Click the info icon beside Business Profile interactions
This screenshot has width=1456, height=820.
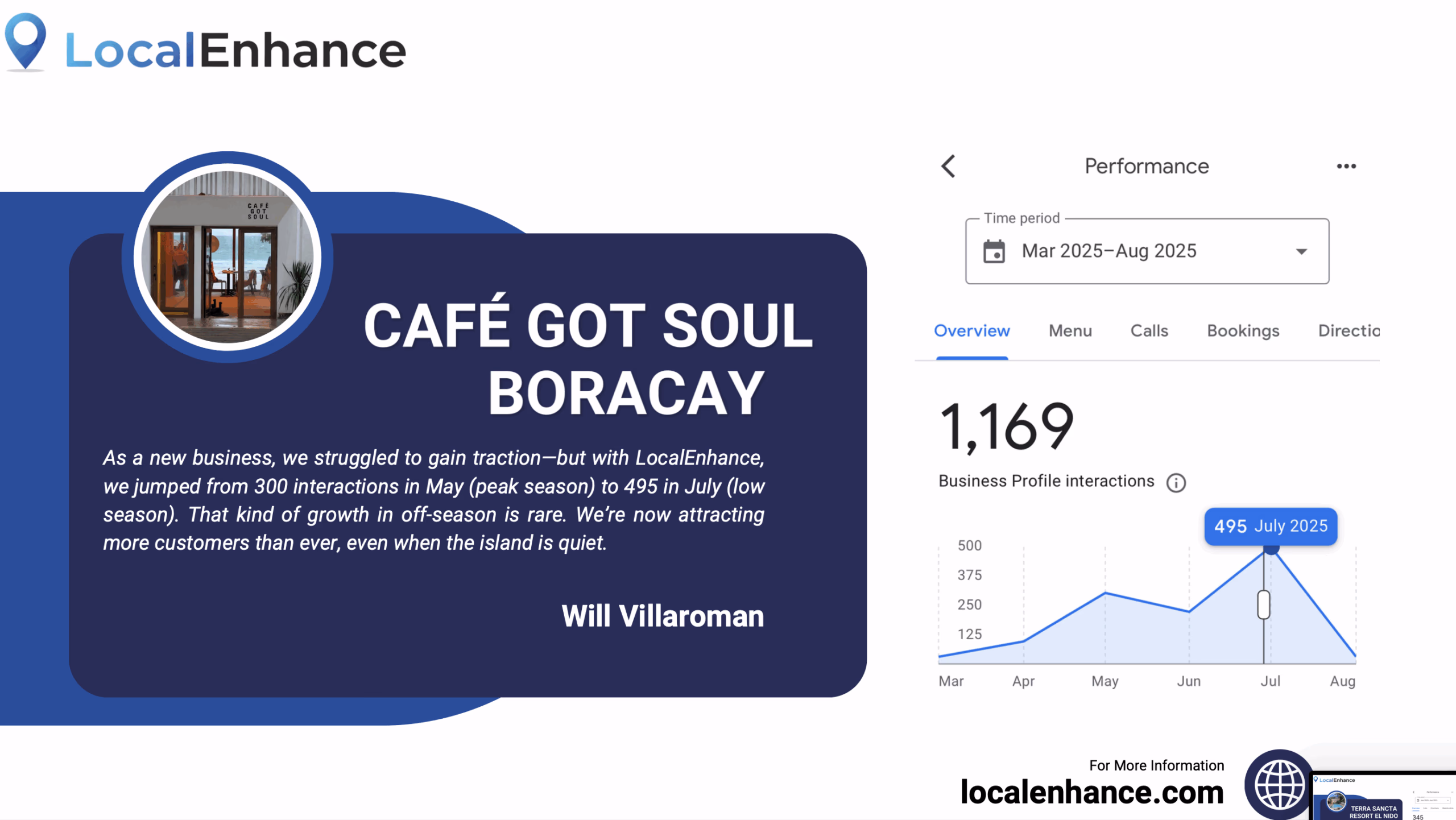(x=1176, y=483)
